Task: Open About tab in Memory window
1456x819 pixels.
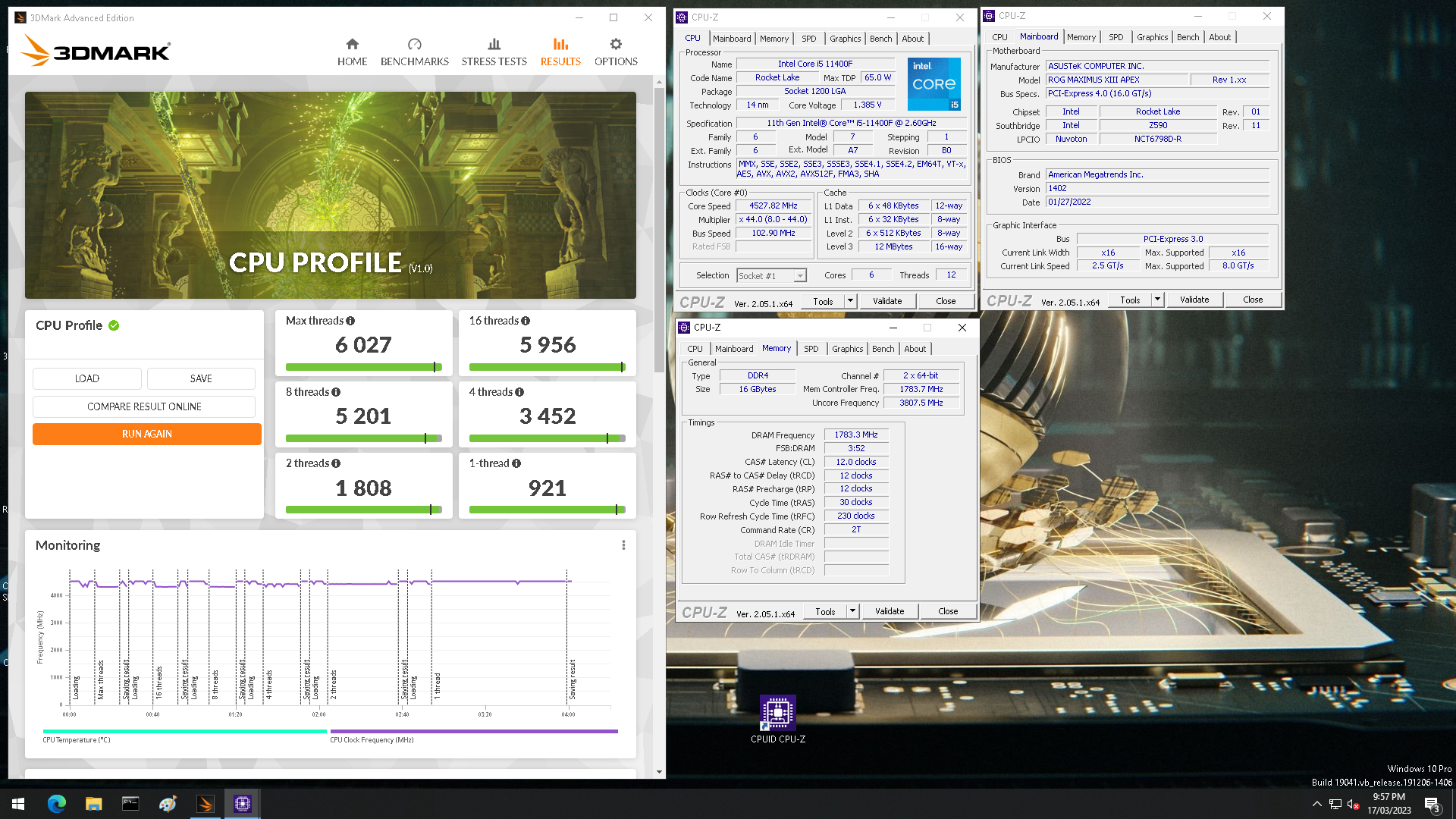Action: tap(915, 349)
